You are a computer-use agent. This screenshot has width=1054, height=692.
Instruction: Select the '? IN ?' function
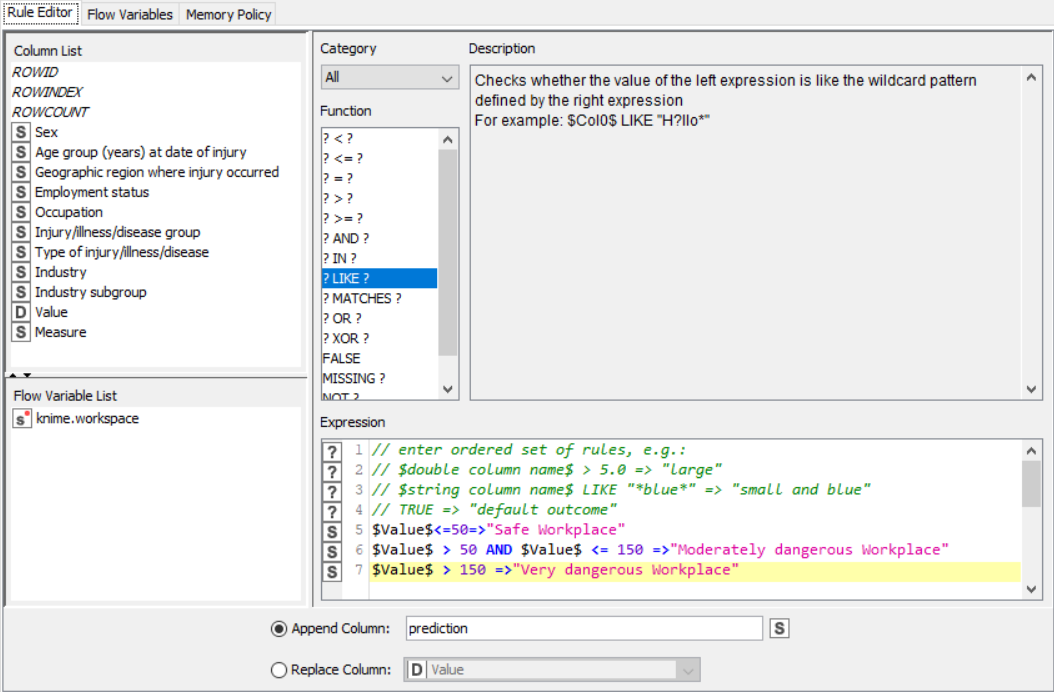pos(380,258)
